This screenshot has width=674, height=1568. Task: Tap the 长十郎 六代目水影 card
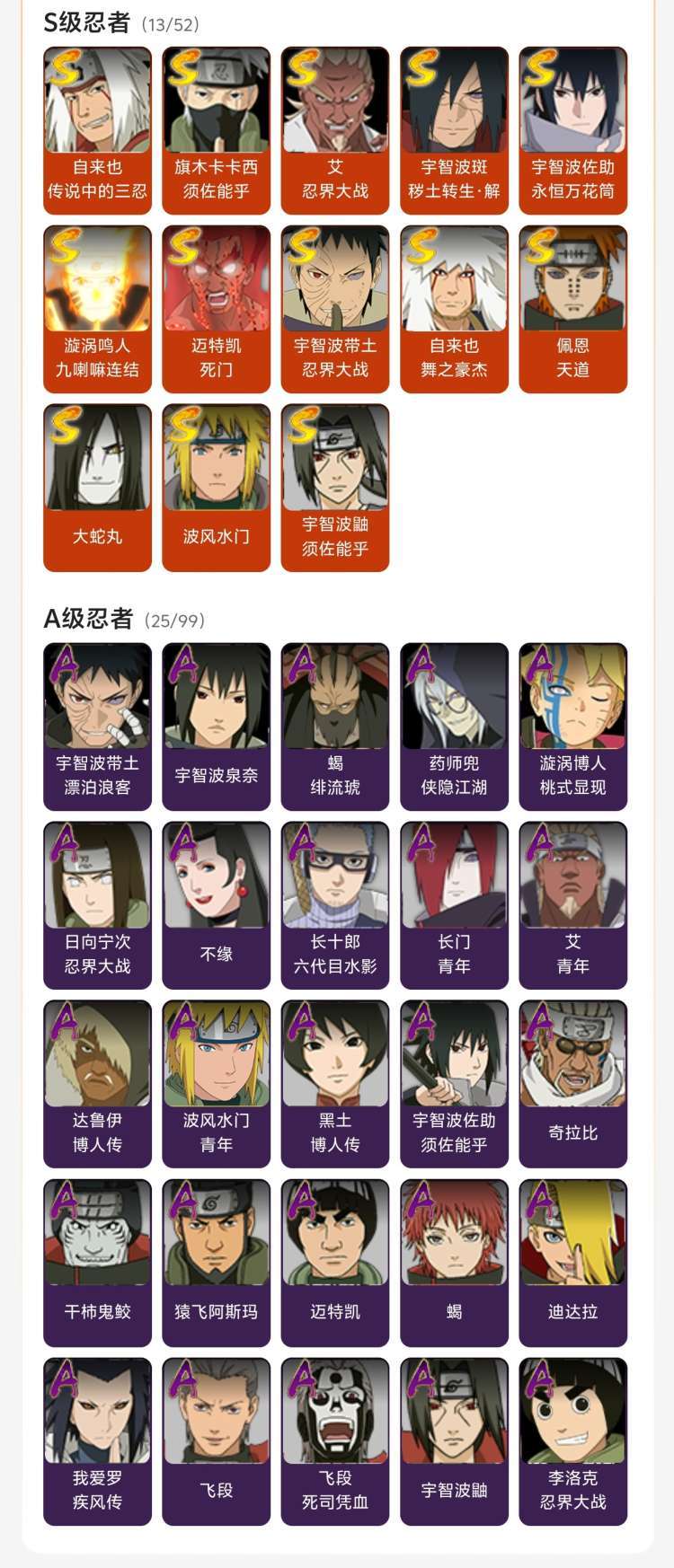pos(334,905)
